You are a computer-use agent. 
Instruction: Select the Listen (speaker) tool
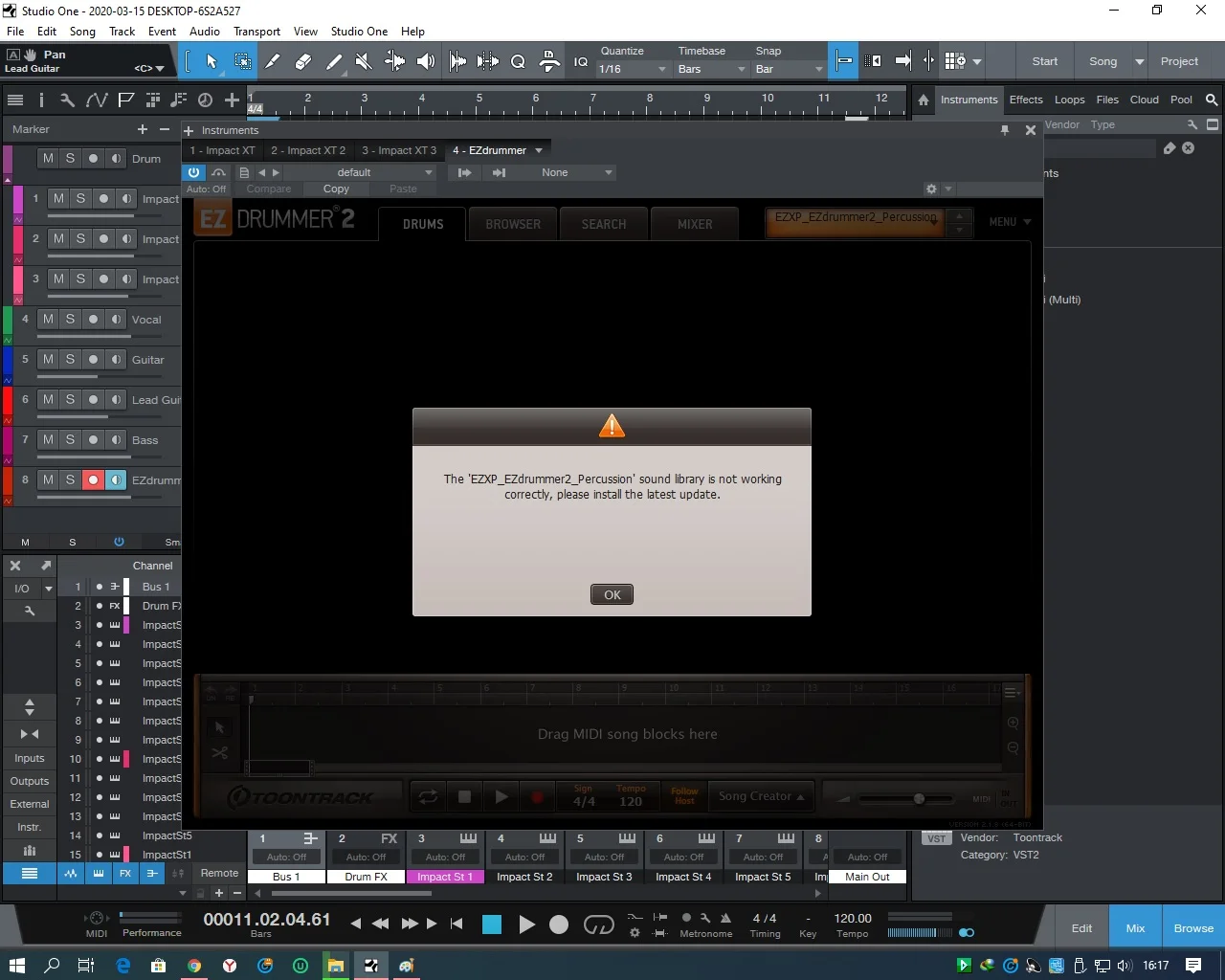coord(426,61)
